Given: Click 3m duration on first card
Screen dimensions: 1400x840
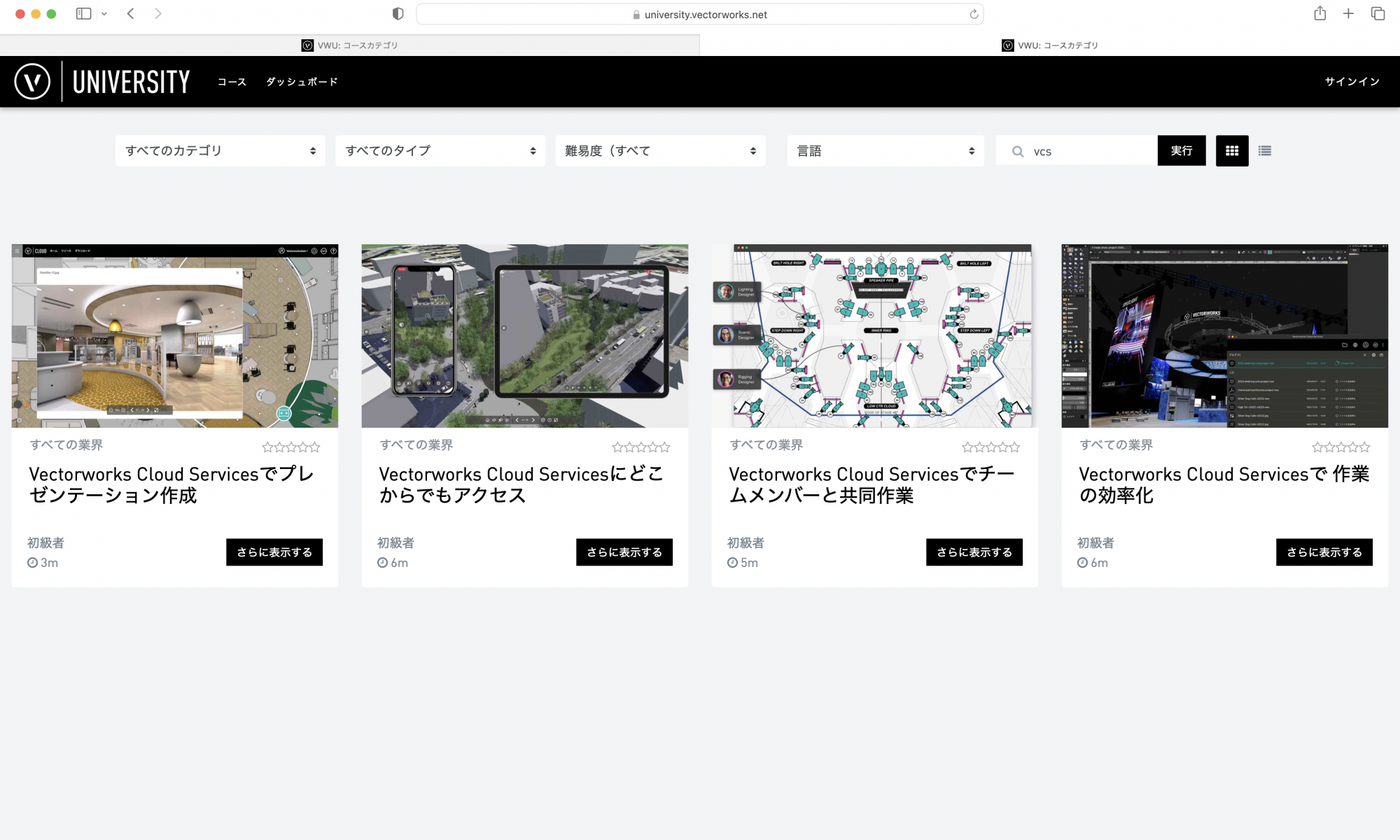Looking at the screenshot, I should click(x=43, y=563).
